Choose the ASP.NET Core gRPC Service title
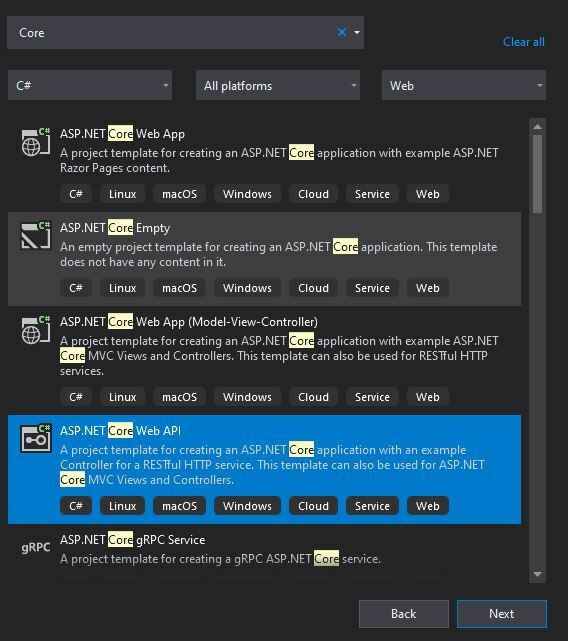The height and width of the screenshot is (641, 568). pyautogui.click(x=132, y=540)
